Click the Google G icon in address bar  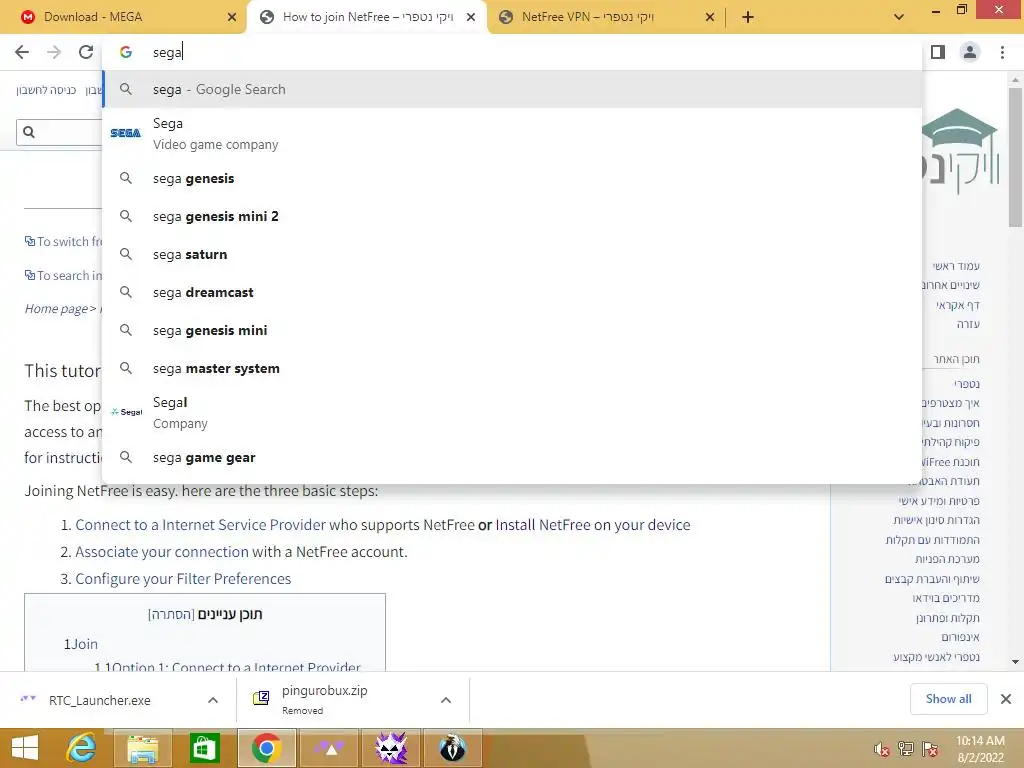126,52
